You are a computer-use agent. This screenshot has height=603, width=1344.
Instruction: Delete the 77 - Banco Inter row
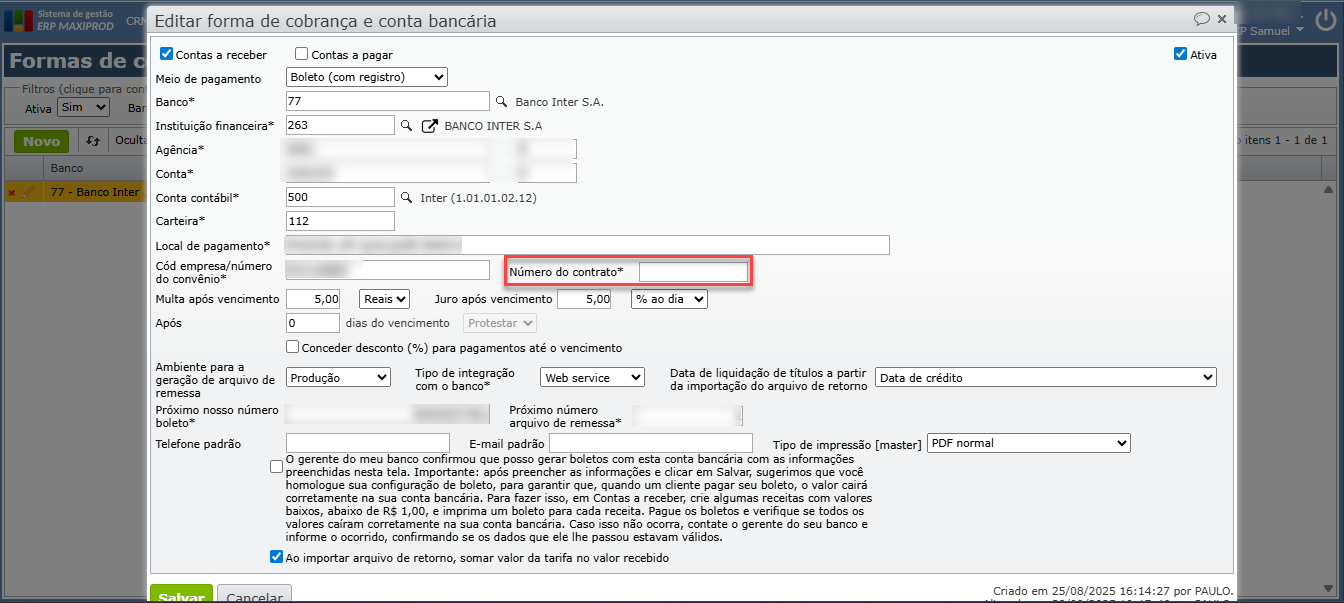coord(12,192)
